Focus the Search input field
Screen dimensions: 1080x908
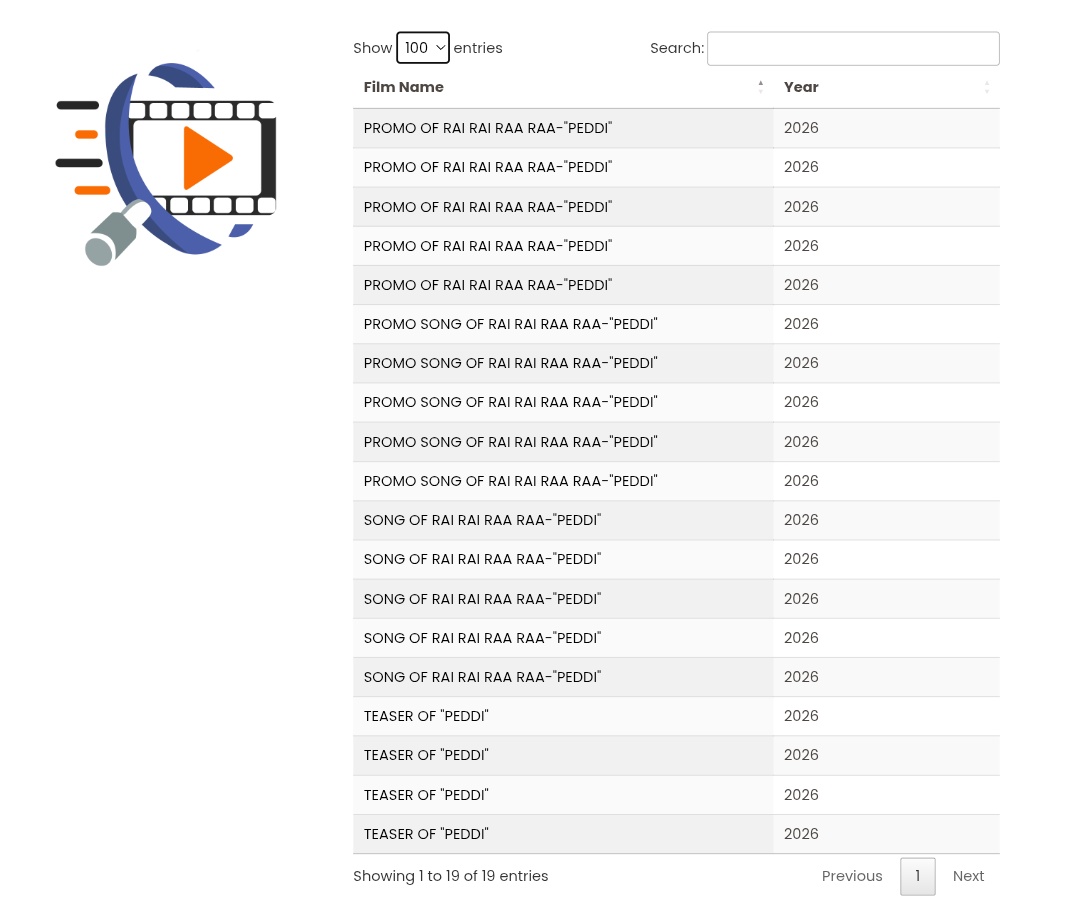click(x=853, y=48)
